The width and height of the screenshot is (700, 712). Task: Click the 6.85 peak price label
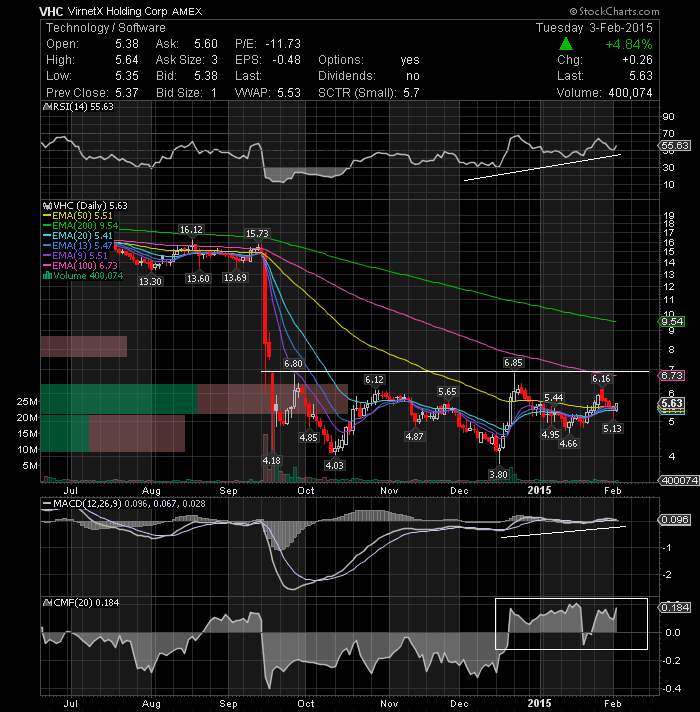point(513,363)
